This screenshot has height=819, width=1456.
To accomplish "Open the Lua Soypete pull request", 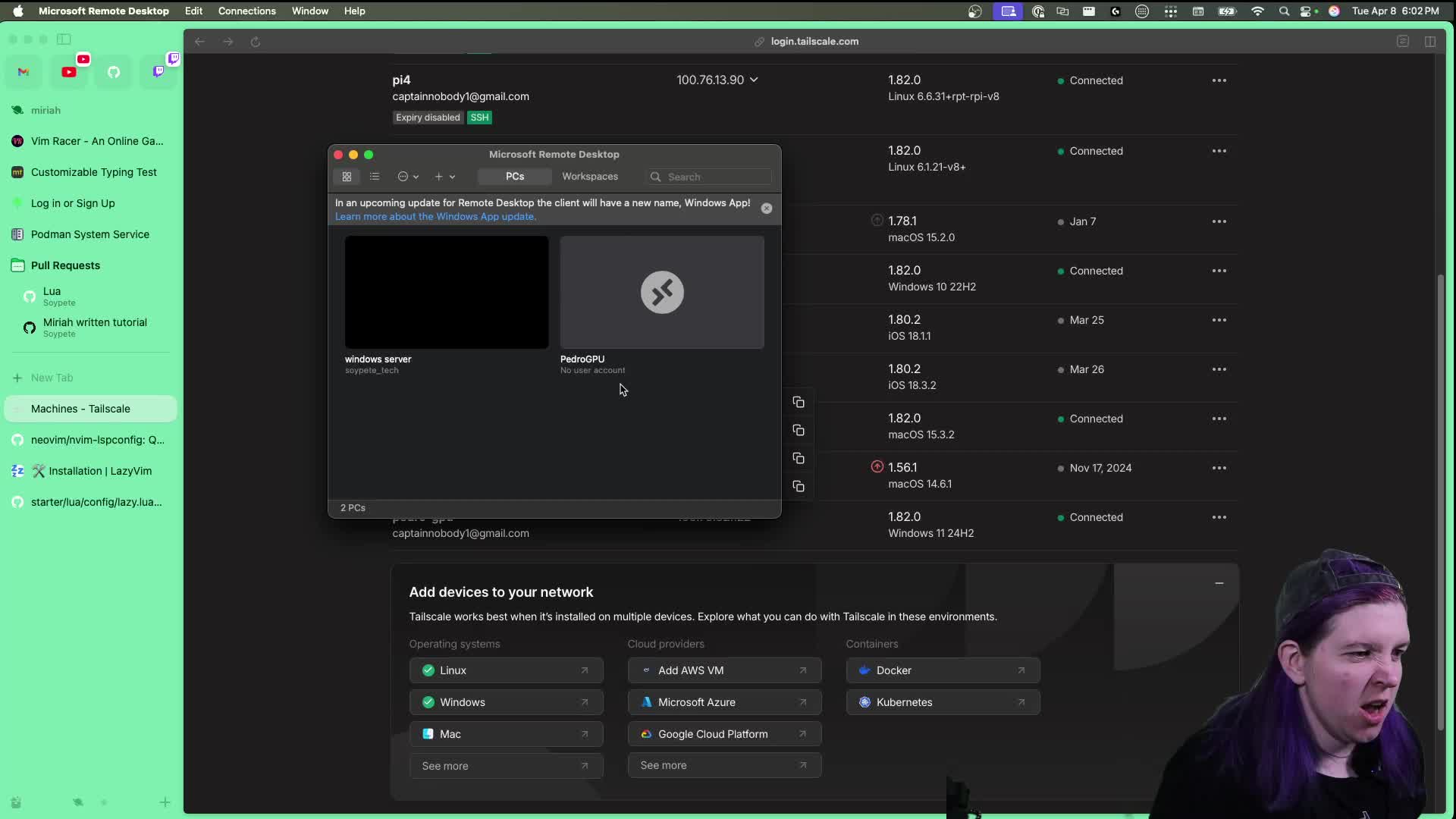I will tap(91, 297).
